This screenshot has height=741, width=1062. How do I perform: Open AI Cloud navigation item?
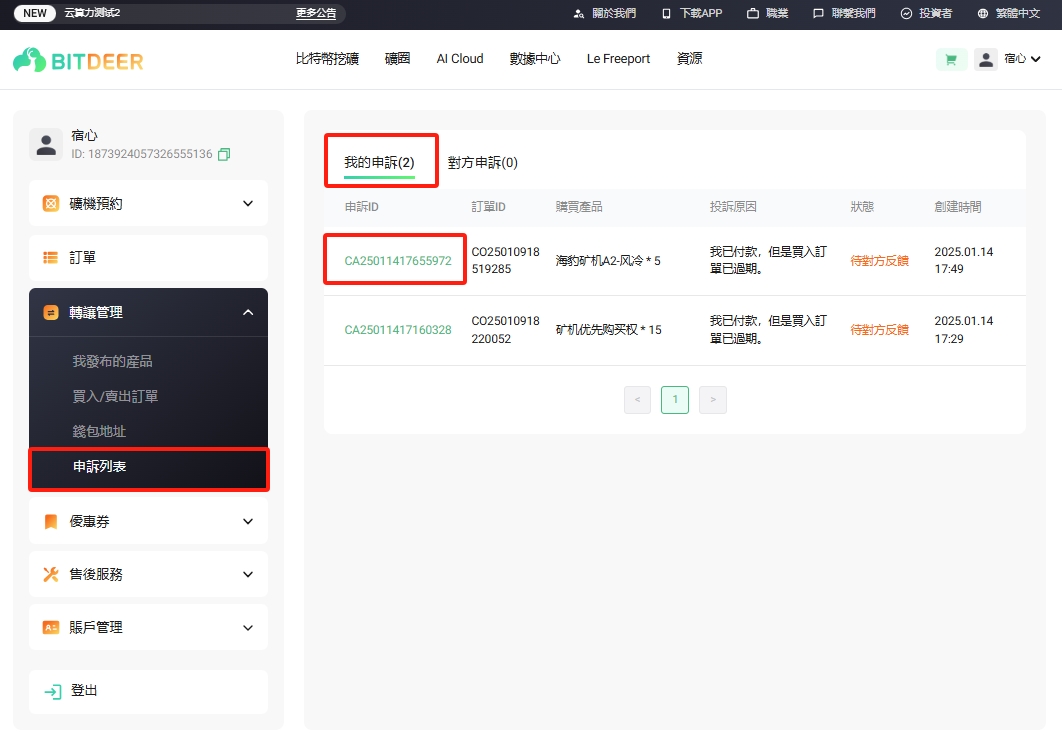click(460, 59)
